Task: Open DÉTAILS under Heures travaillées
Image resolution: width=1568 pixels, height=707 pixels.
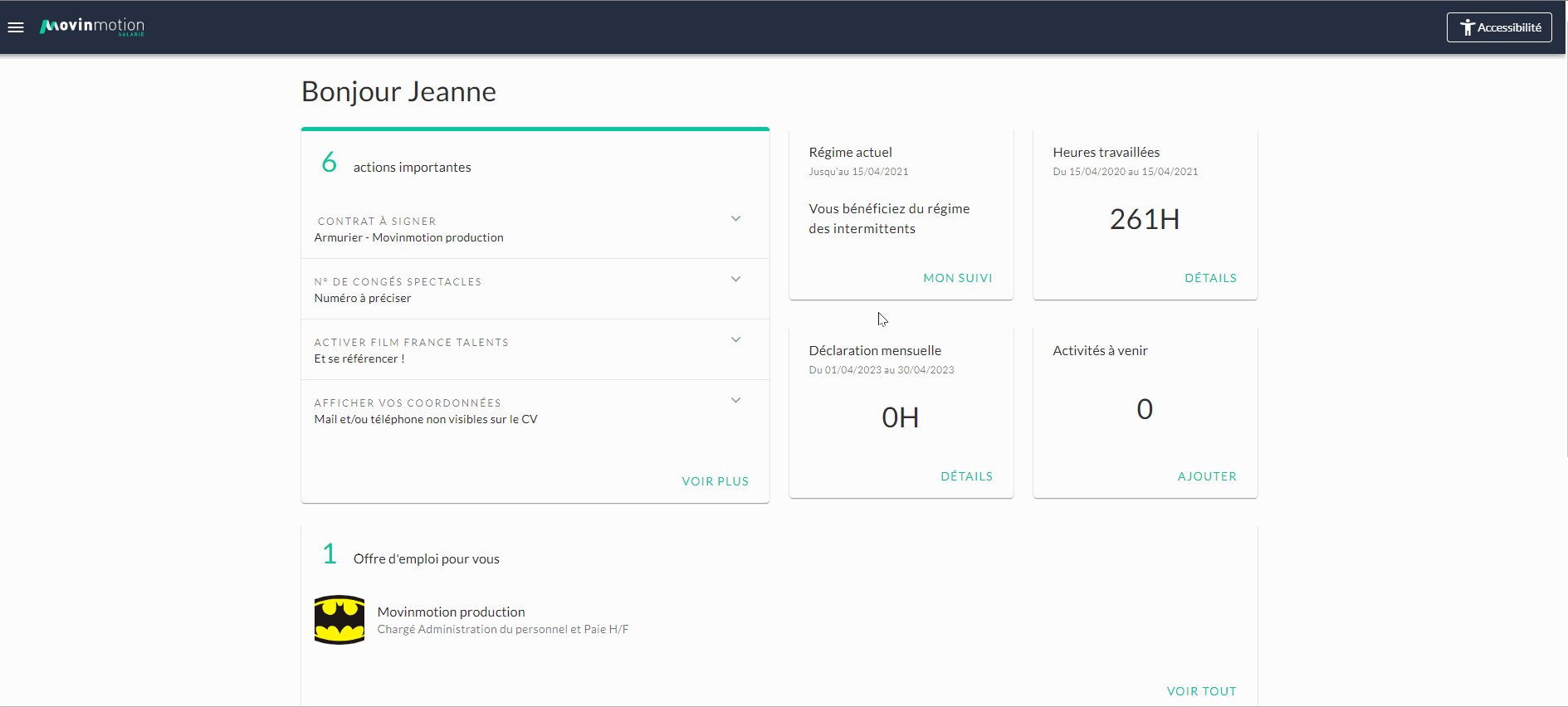Action: (x=1210, y=278)
